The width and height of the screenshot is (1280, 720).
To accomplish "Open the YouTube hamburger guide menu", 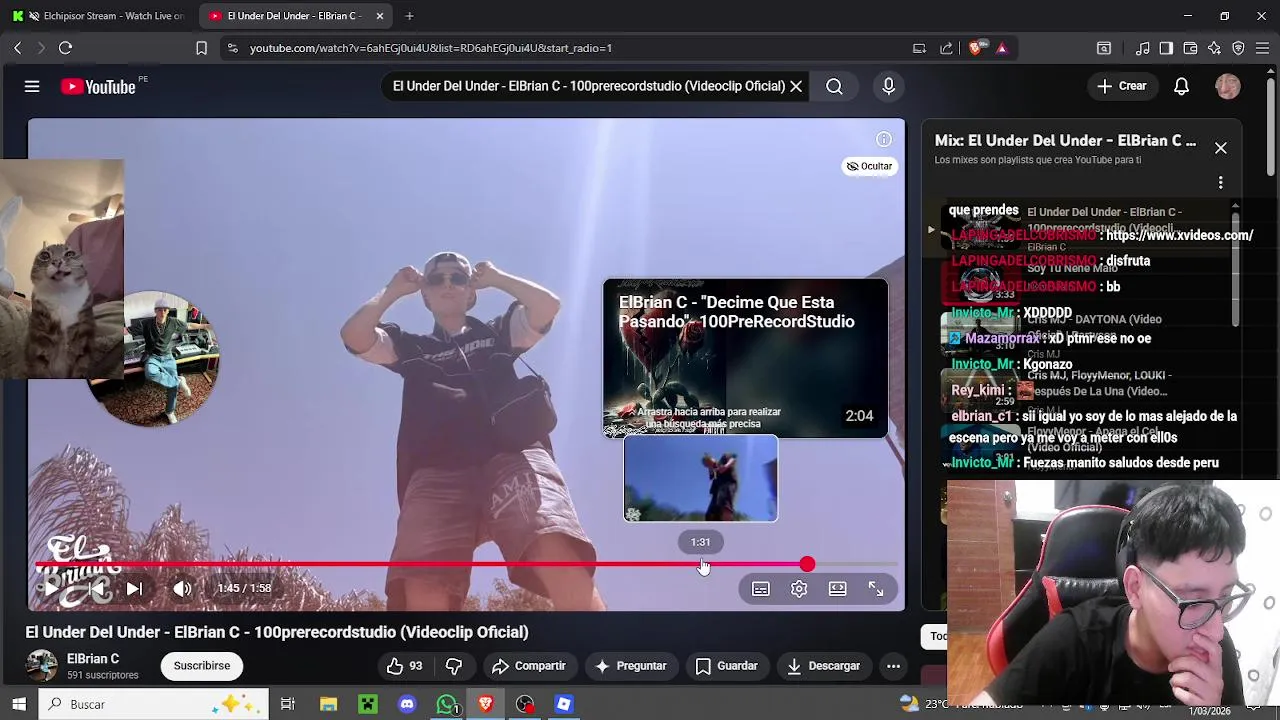I will tap(32, 87).
